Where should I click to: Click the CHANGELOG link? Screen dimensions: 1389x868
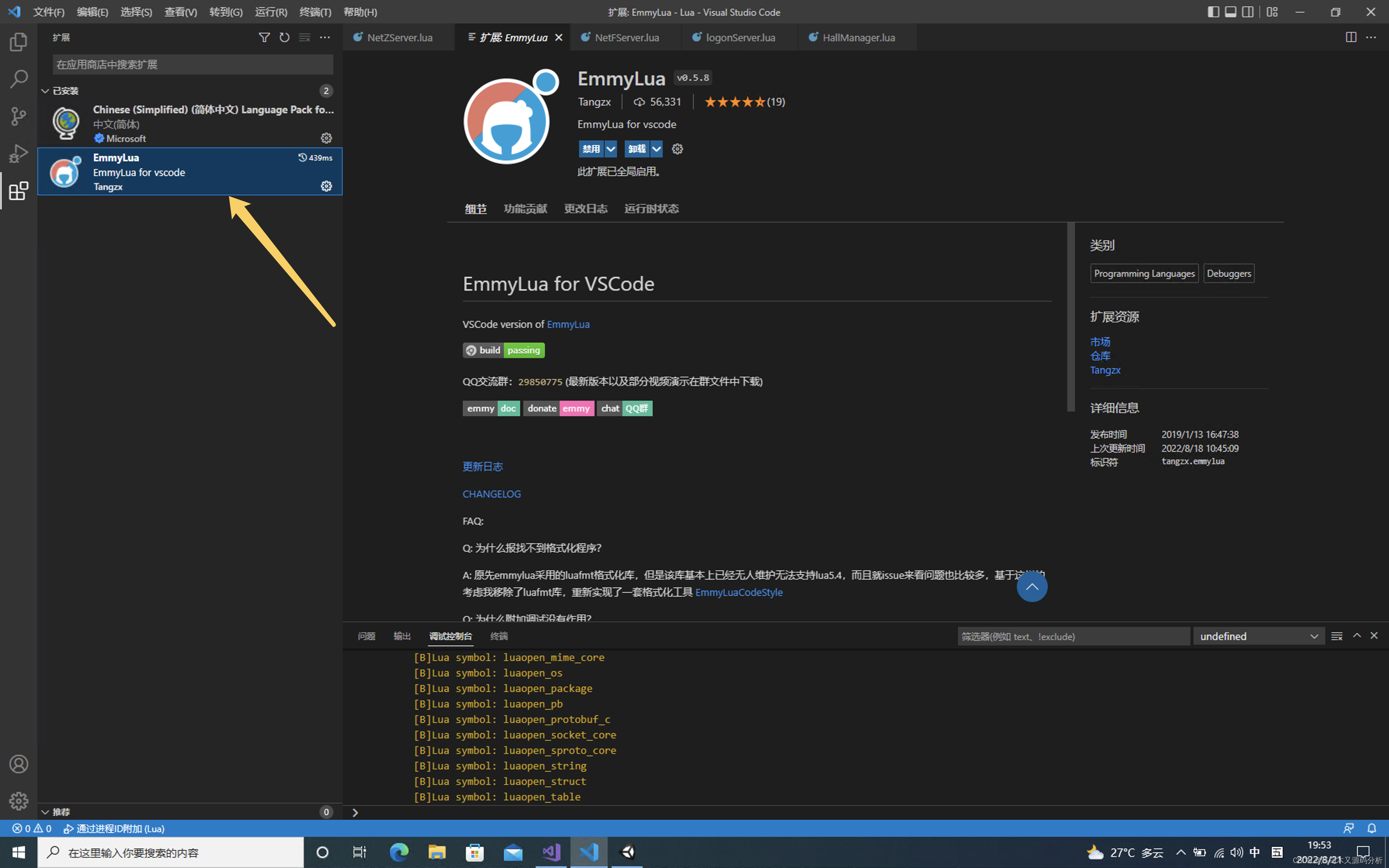[x=491, y=494]
